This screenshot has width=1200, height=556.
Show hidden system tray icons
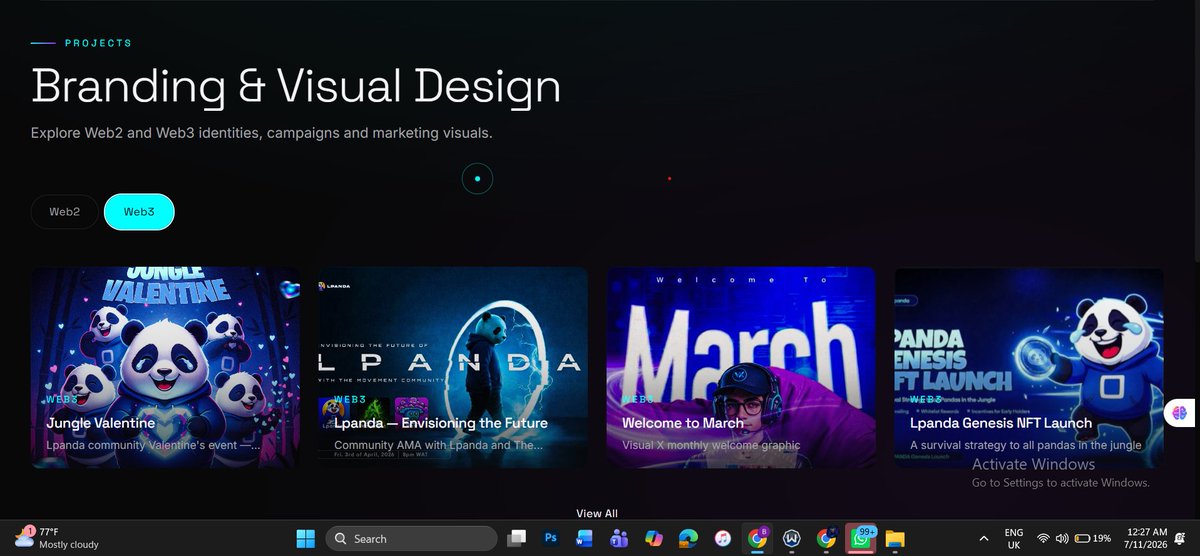[983, 538]
